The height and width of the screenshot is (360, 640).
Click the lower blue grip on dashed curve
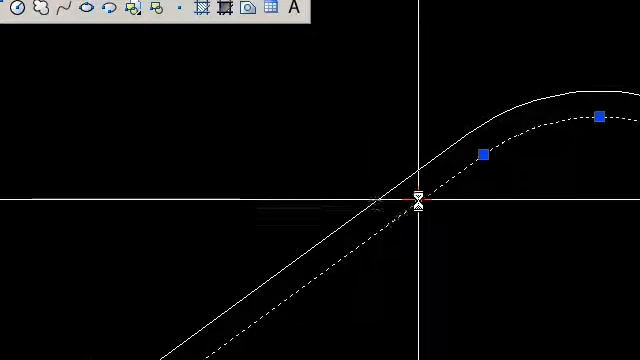tap(484, 155)
